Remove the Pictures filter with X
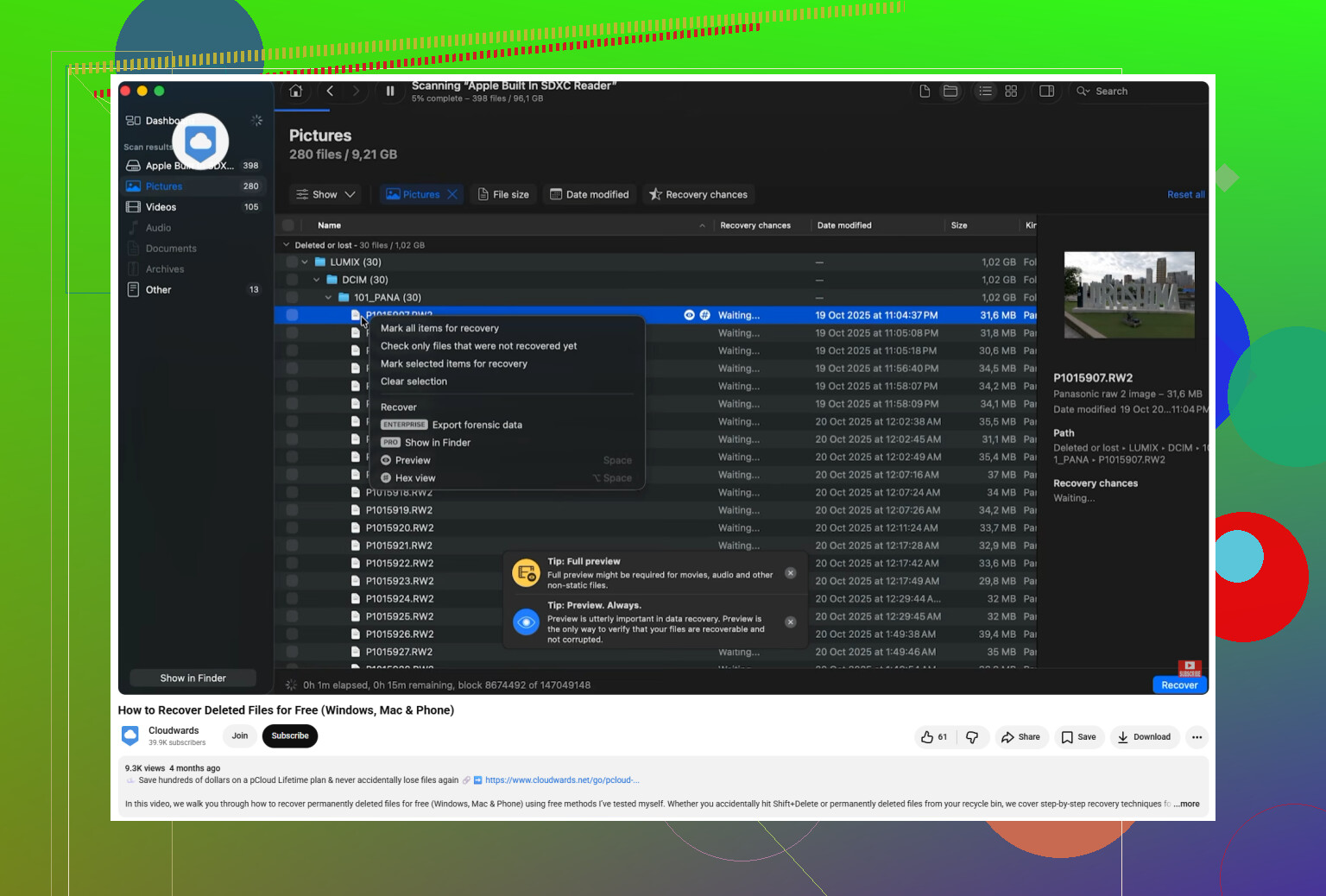 click(452, 194)
